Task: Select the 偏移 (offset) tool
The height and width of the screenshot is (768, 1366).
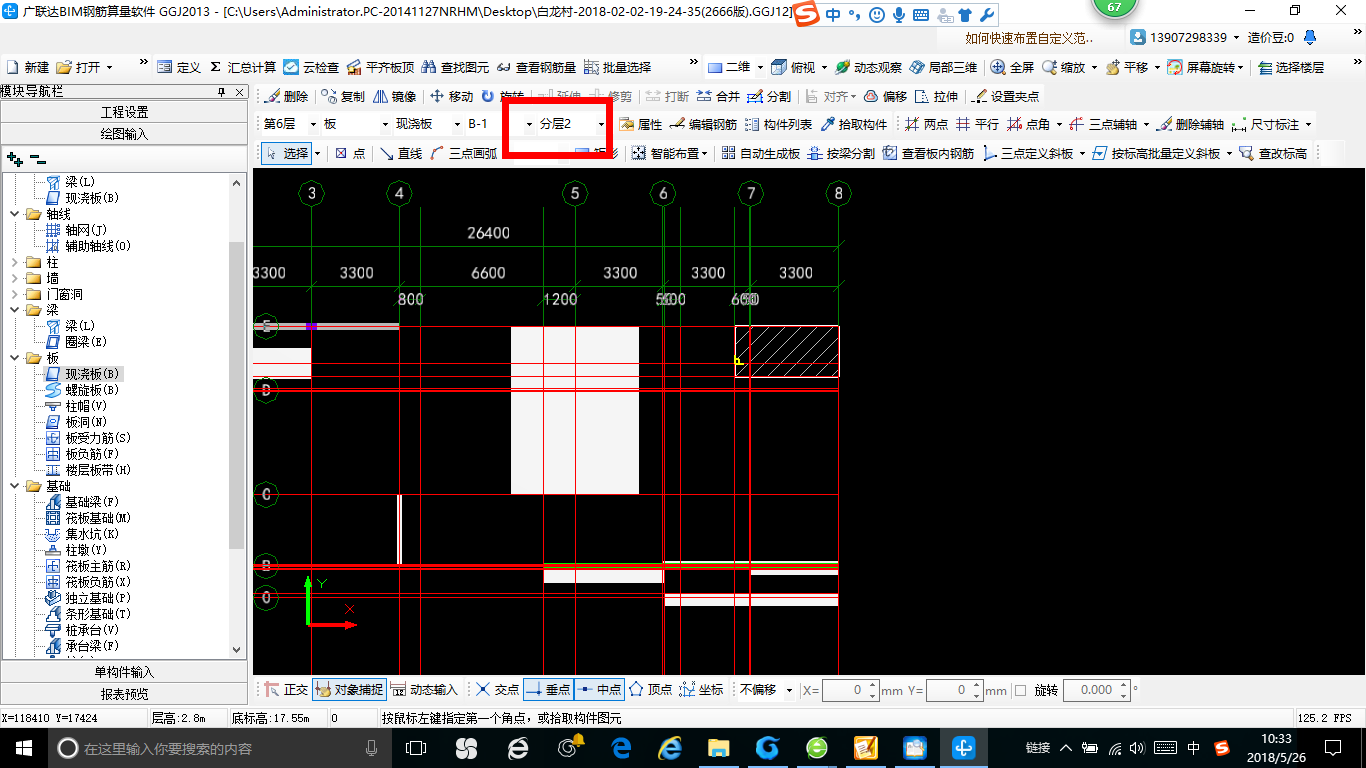Action: [886, 97]
